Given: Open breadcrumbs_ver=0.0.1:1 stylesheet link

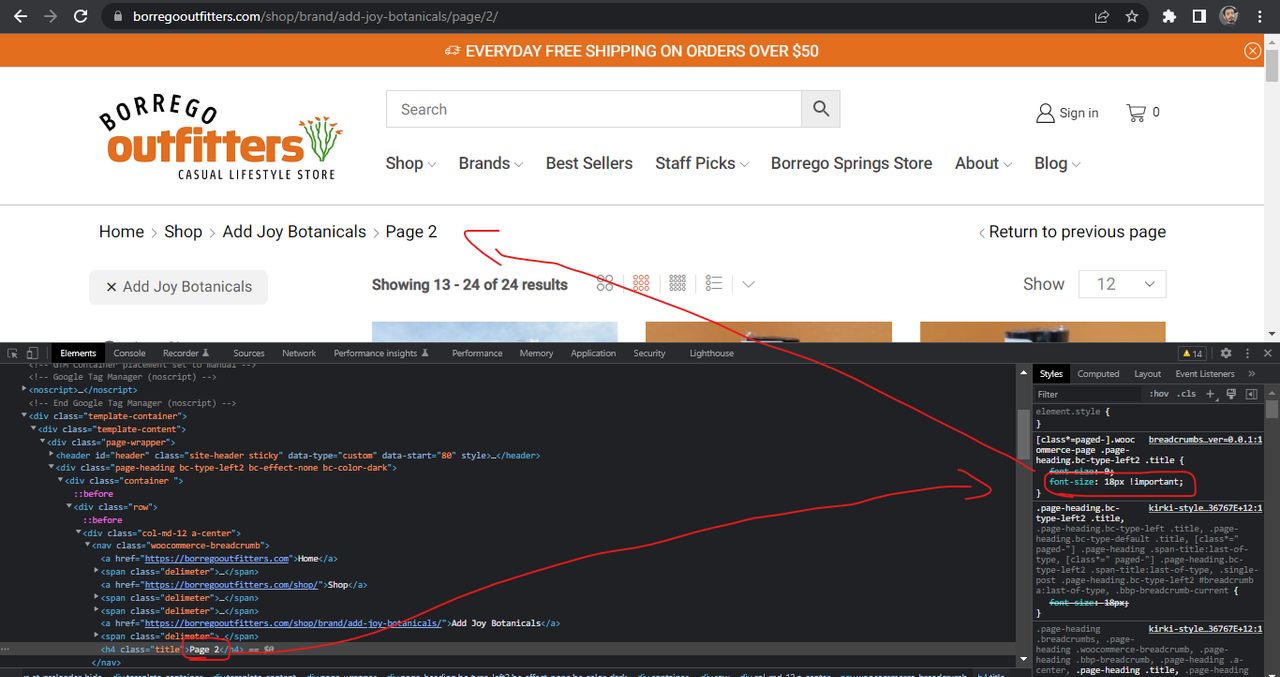Looking at the screenshot, I should [x=1205, y=439].
